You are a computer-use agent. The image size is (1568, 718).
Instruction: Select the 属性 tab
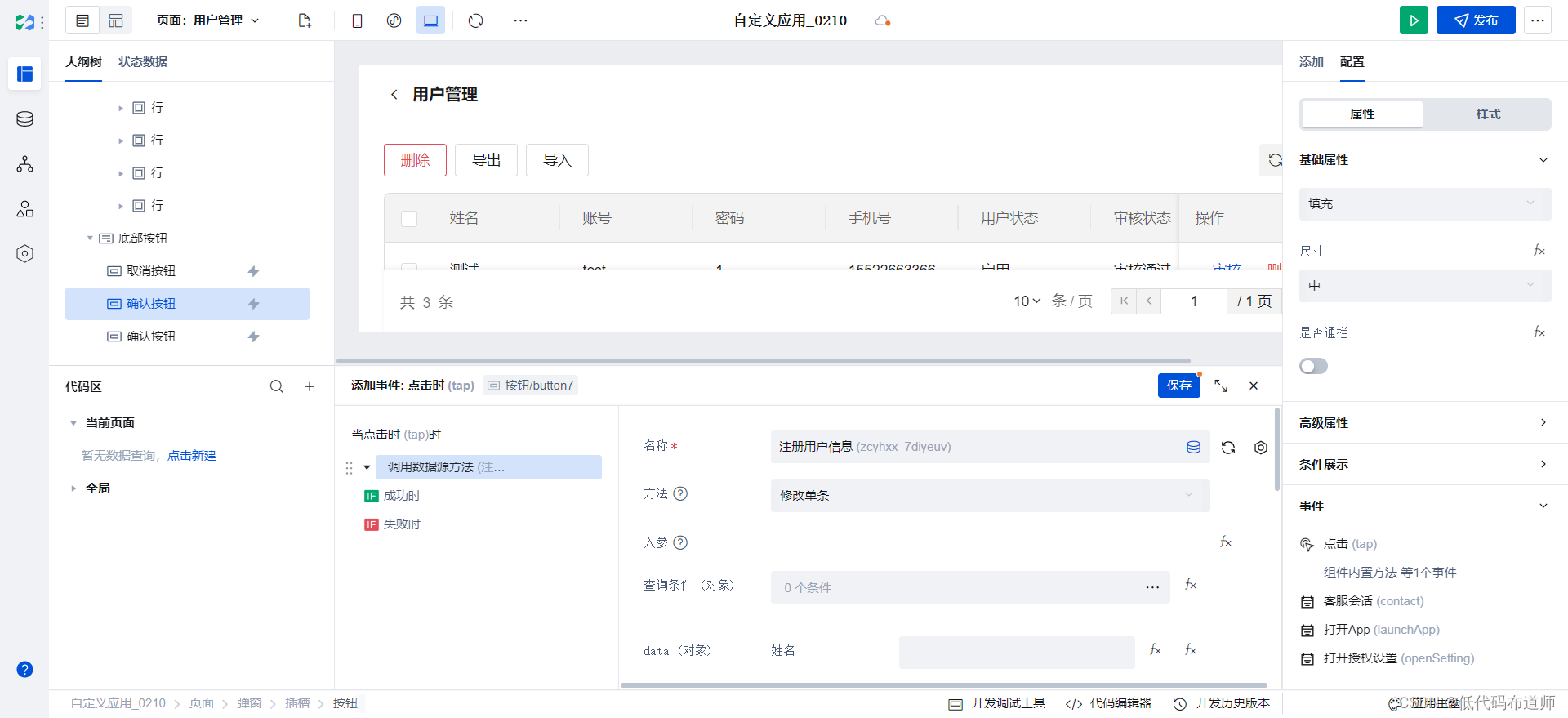pyautogui.click(x=1362, y=114)
